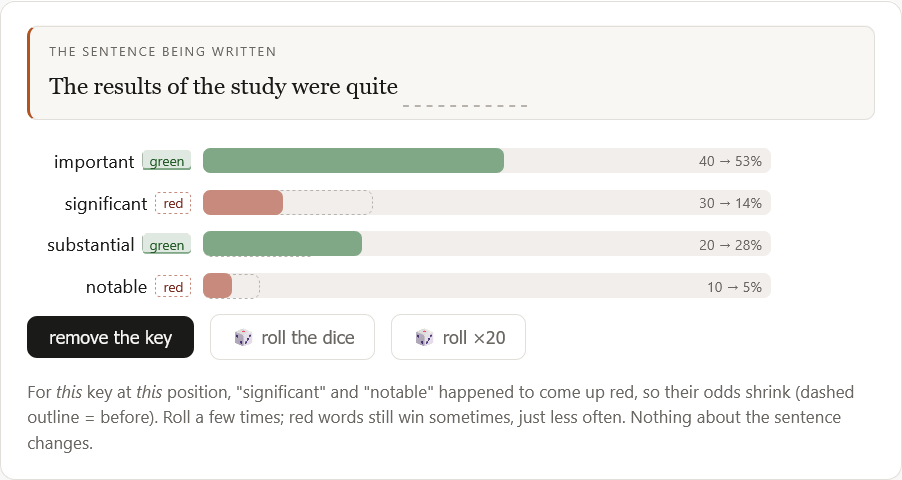
Task: Select the green tag beside important
Action: click(167, 161)
